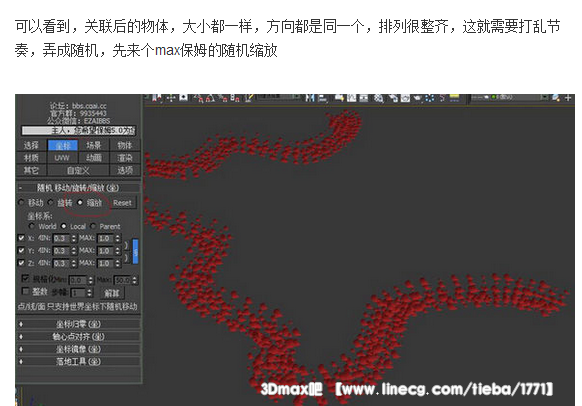Toggle the X axis checkbox

[21, 238]
